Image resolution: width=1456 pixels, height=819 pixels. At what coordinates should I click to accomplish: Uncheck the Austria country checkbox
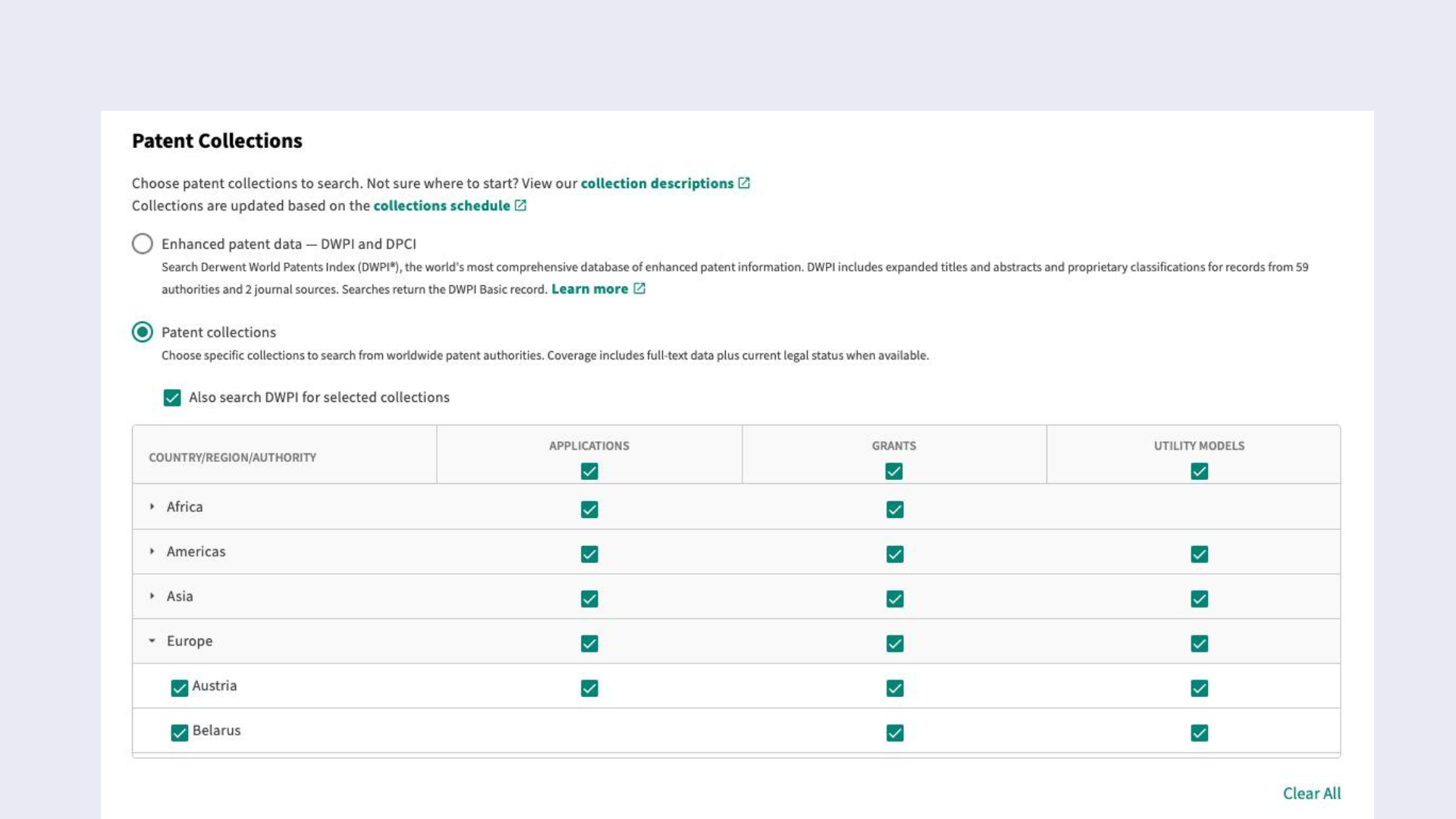[x=179, y=688]
